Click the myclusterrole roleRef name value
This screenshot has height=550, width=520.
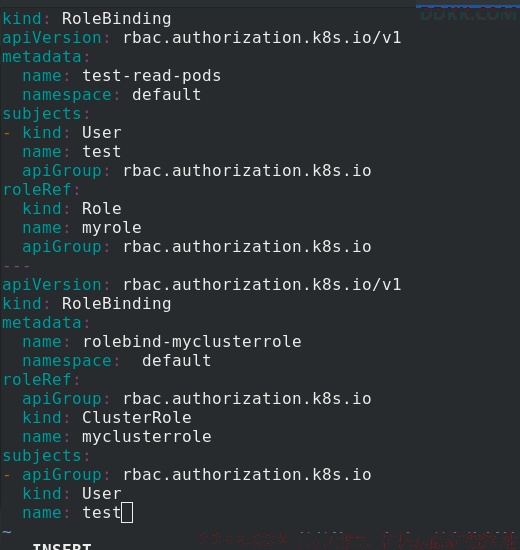[x=147, y=437]
